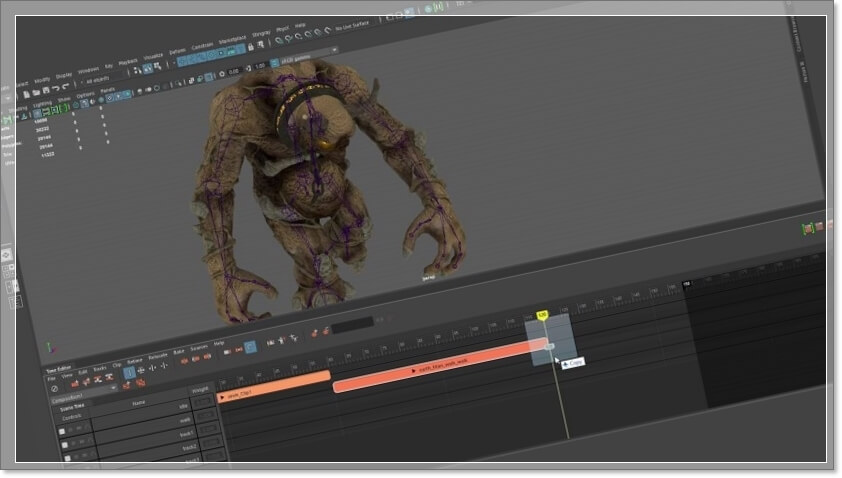Toggle the Time Editor mute icon

pos(55,389)
